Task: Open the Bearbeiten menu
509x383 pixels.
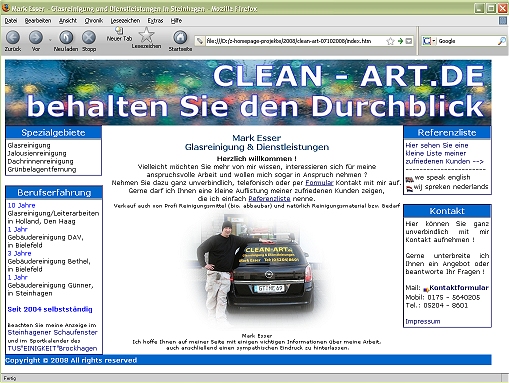Action: [x=38, y=21]
